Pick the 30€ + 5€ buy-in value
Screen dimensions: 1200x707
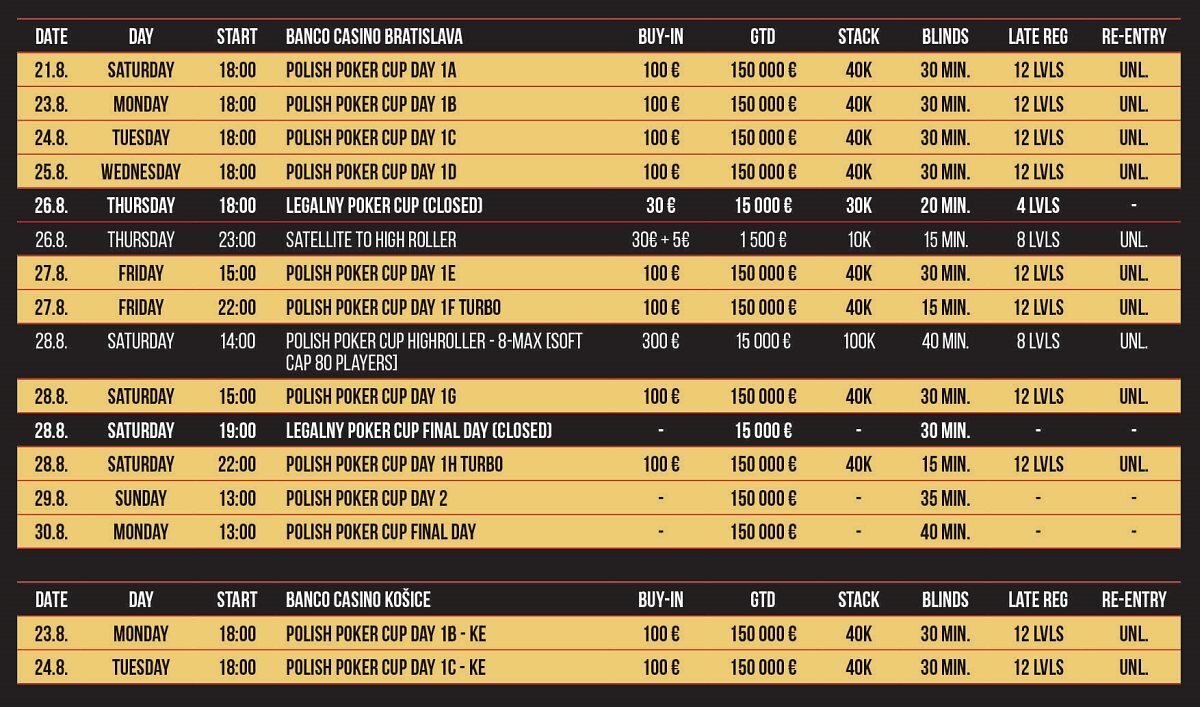tap(661, 240)
